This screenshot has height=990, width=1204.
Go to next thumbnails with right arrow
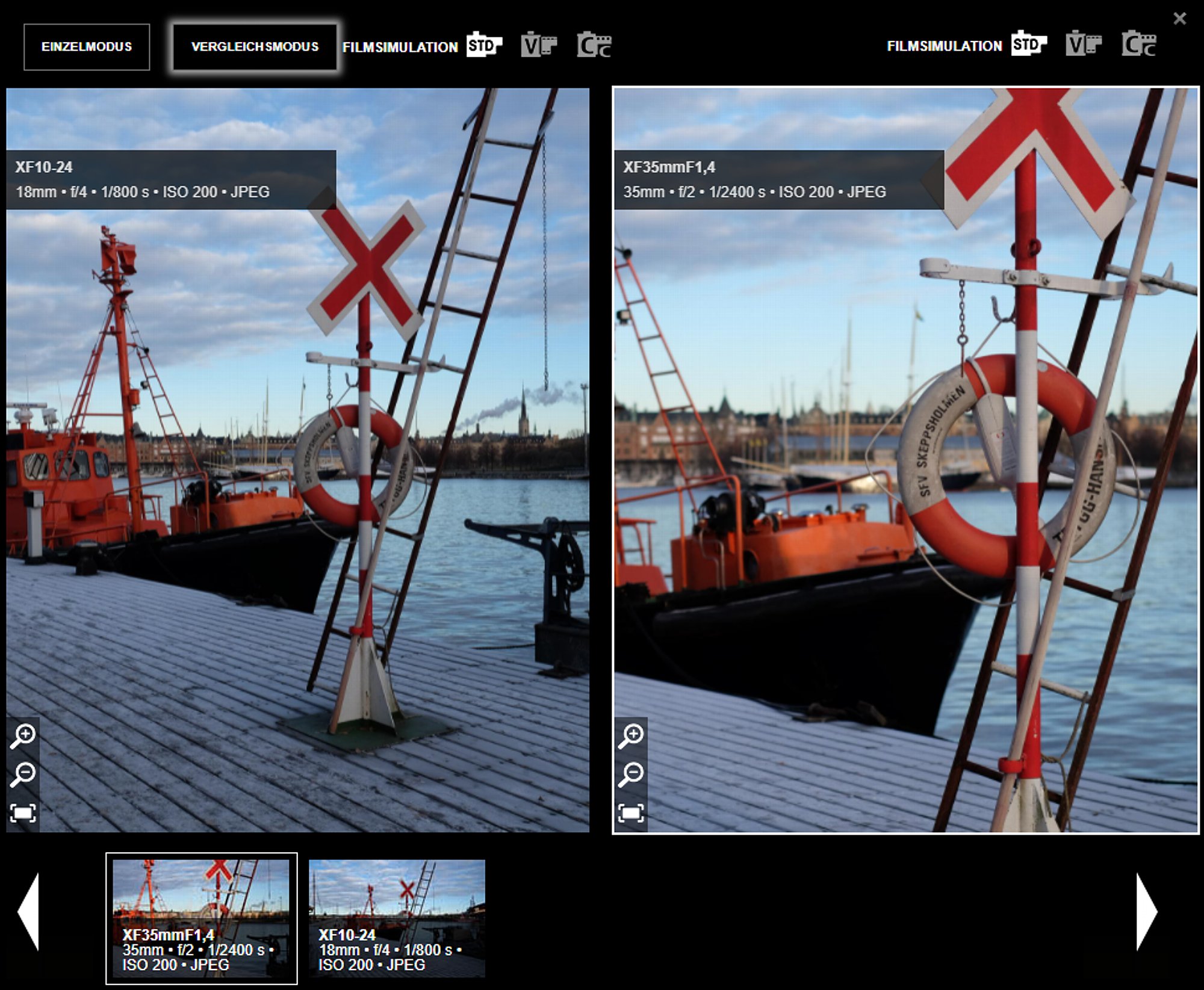(1146, 912)
